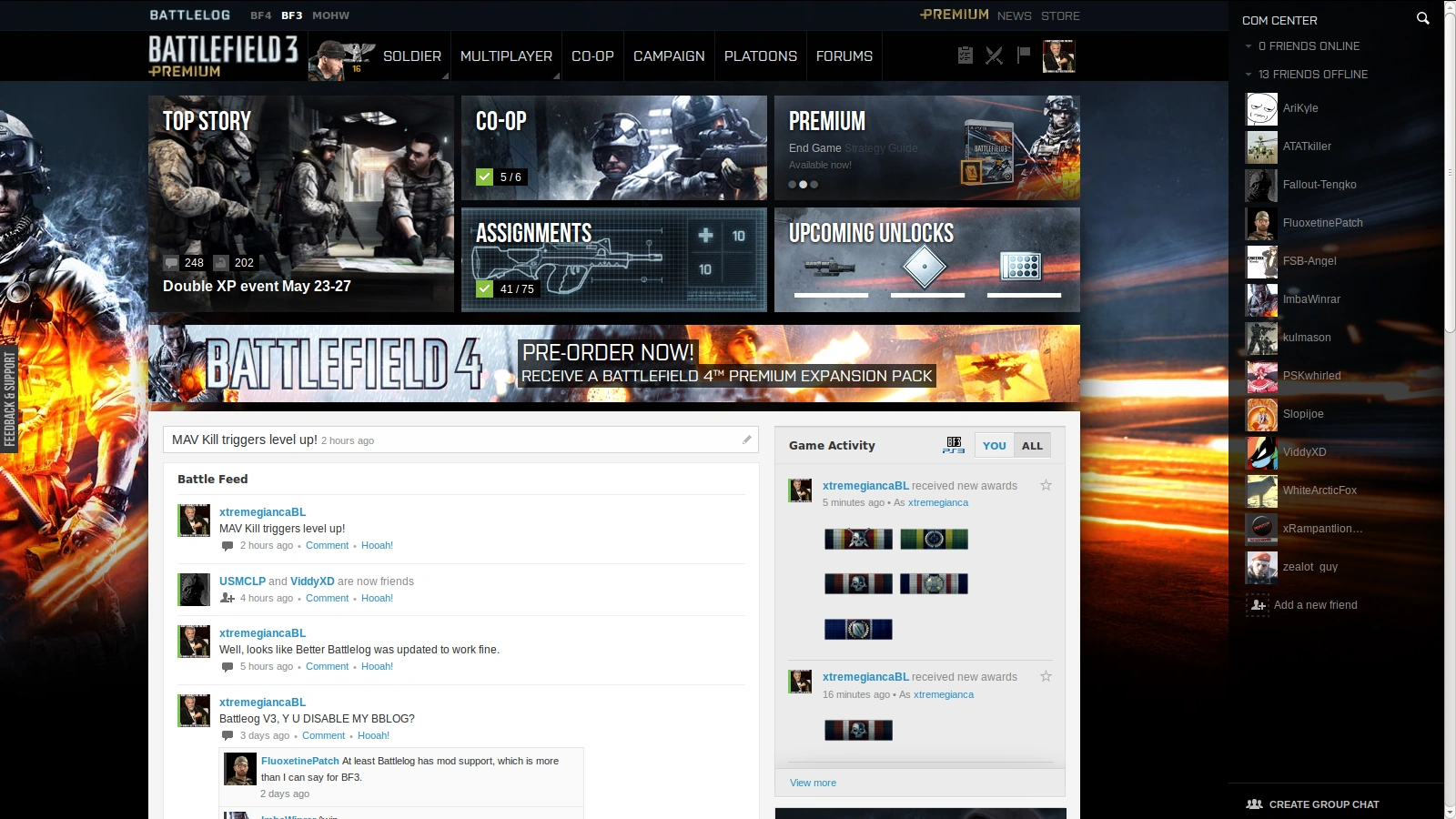Switch to the MOHW tab
This screenshot has height=819, width=1456.
pos(331,15)
